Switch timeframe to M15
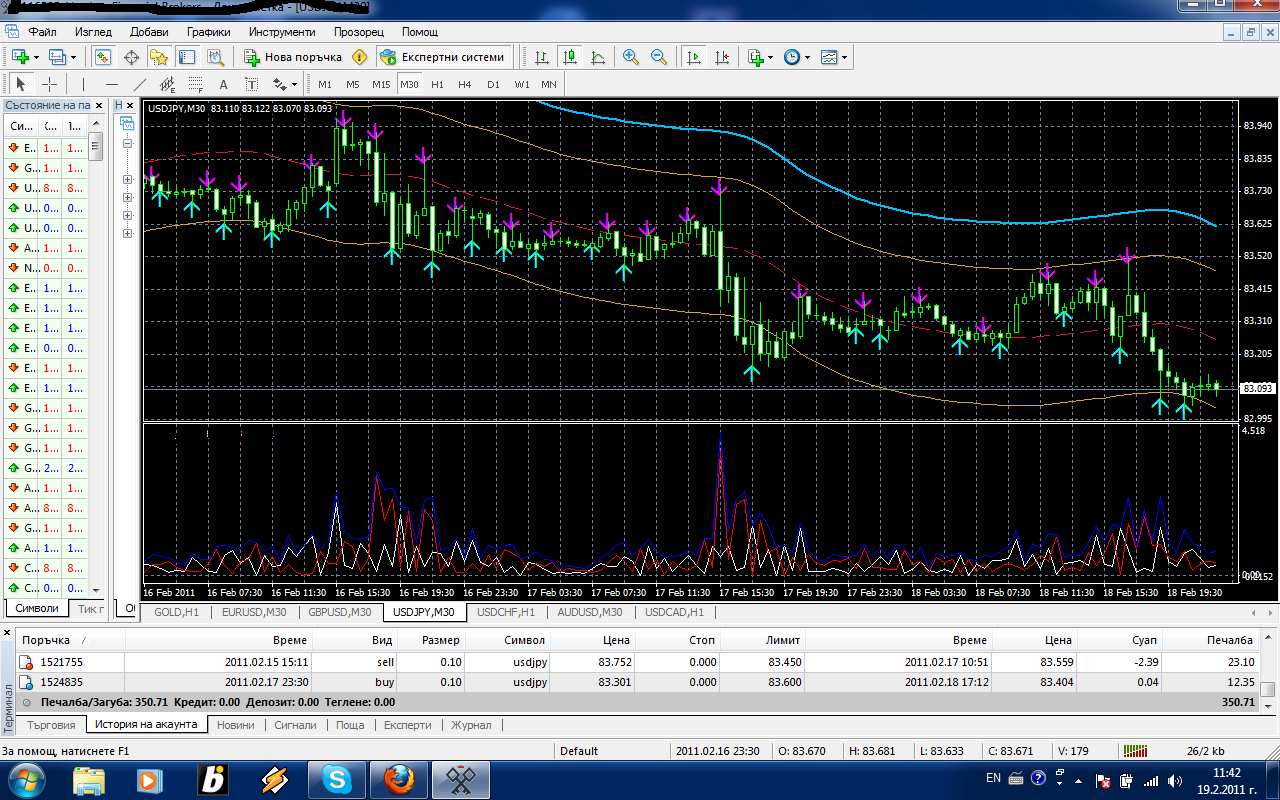The image size is (1280, 800). point(381,84)
